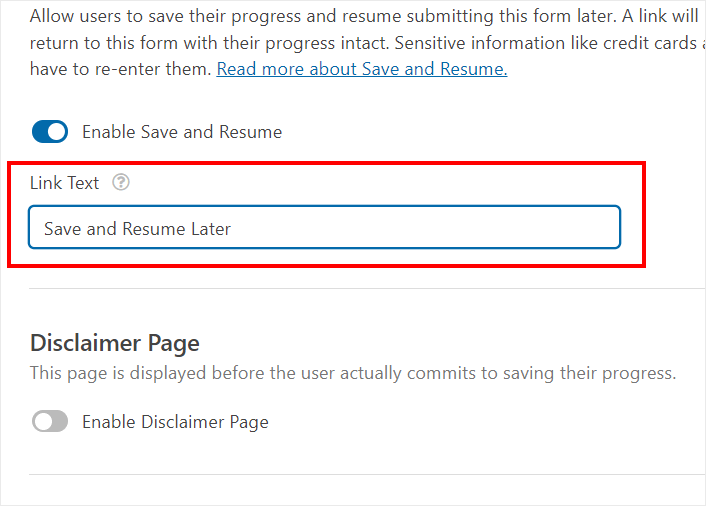
Task: Click the 'Disclaimer Page' section heading
Action: (115, 343)
